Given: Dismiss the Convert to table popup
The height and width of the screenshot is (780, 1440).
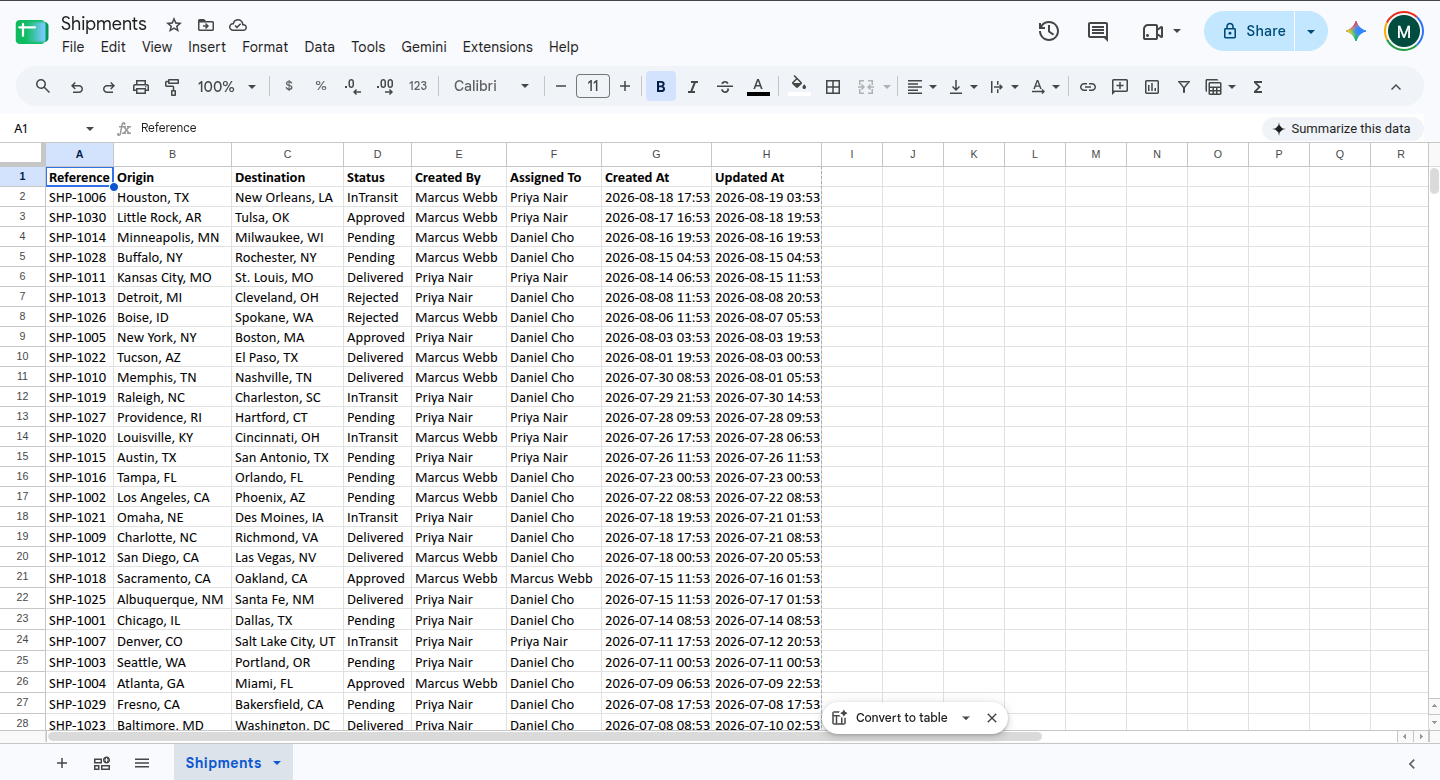Looking at the screenshot, I should [992, 718].
